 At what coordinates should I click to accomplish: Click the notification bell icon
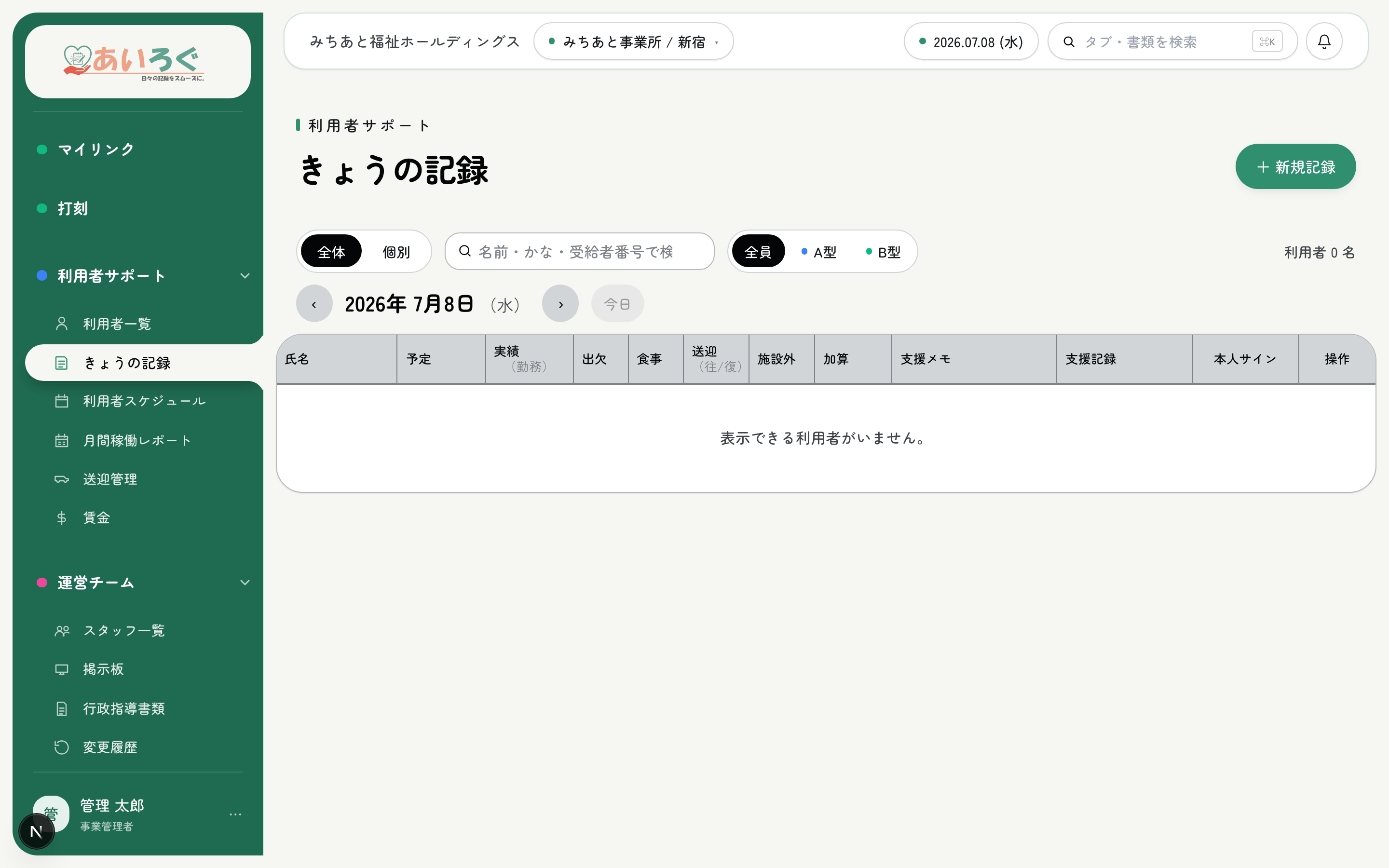click(1323, 41)
